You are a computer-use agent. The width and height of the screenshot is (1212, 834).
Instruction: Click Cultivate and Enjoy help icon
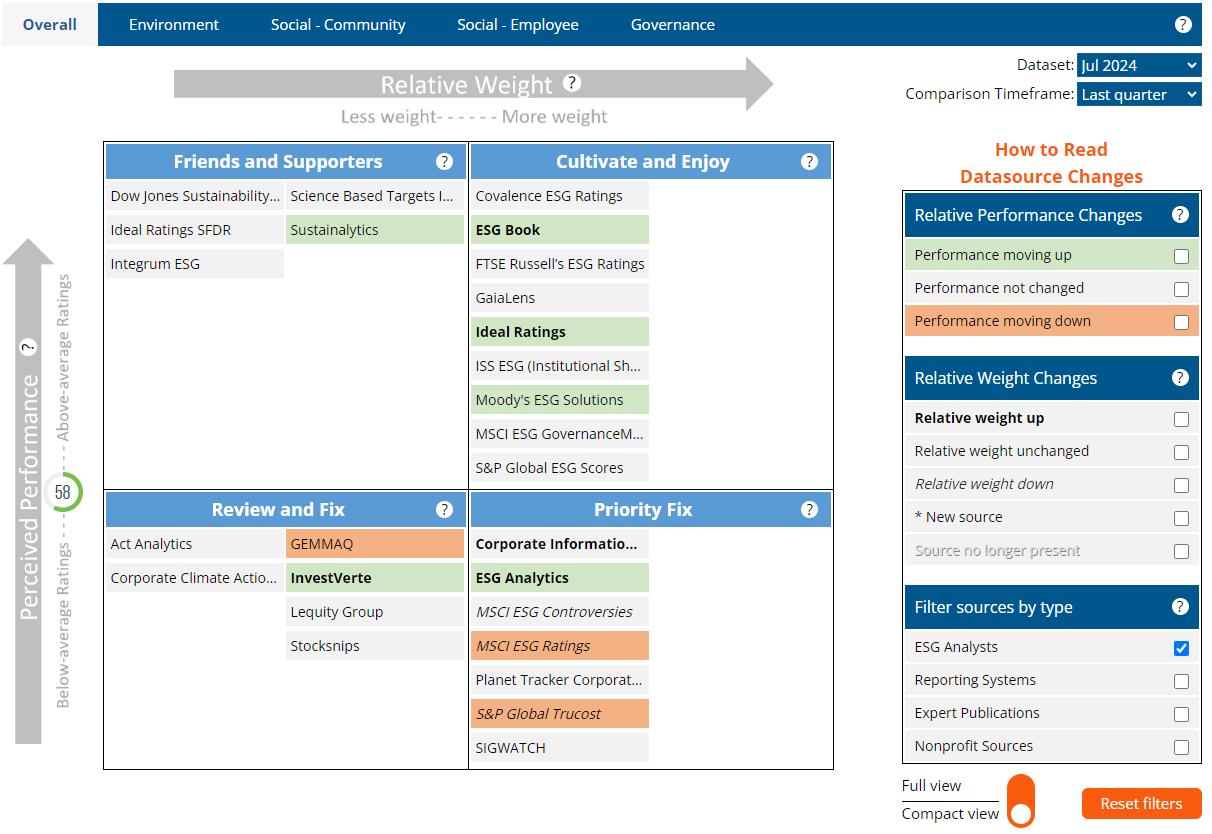pyautogui.click(x=810, y=162)
